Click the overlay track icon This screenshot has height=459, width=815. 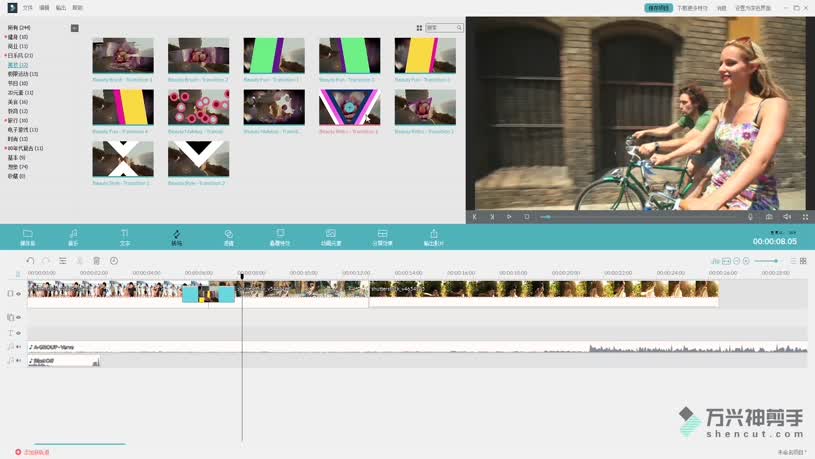point(10,317)
